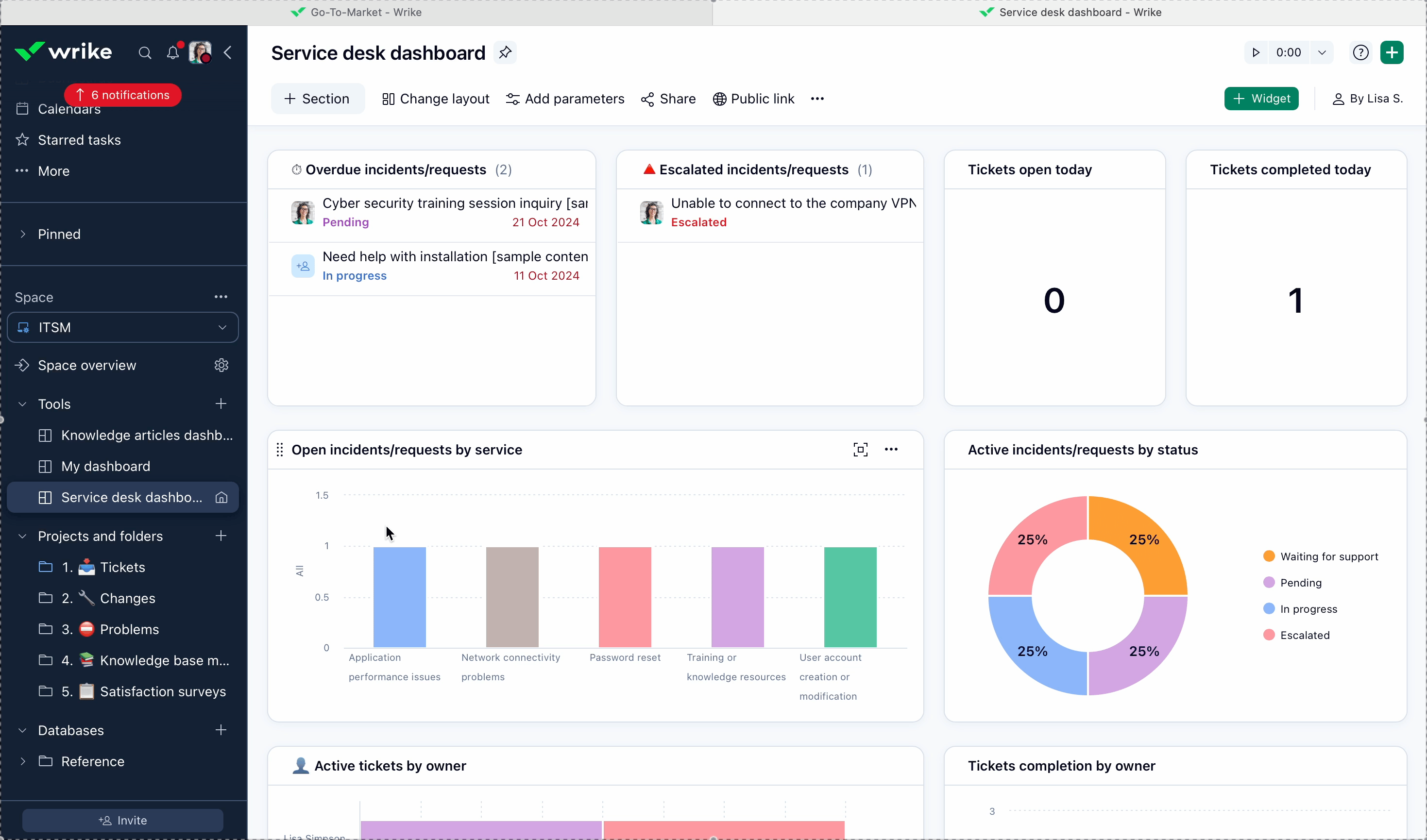Open the notifications bell

coord(173,53)
